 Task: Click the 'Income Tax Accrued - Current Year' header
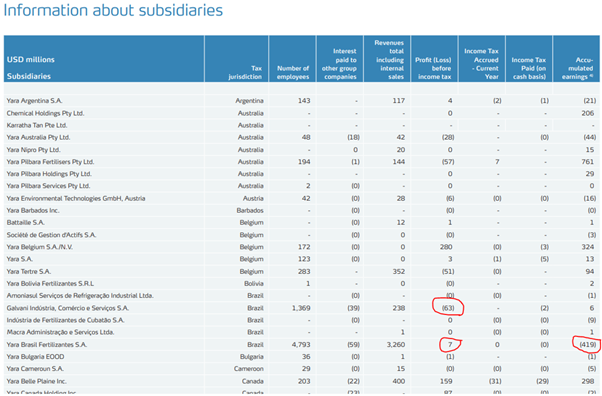pyautogui.click(x=481, y=64)
